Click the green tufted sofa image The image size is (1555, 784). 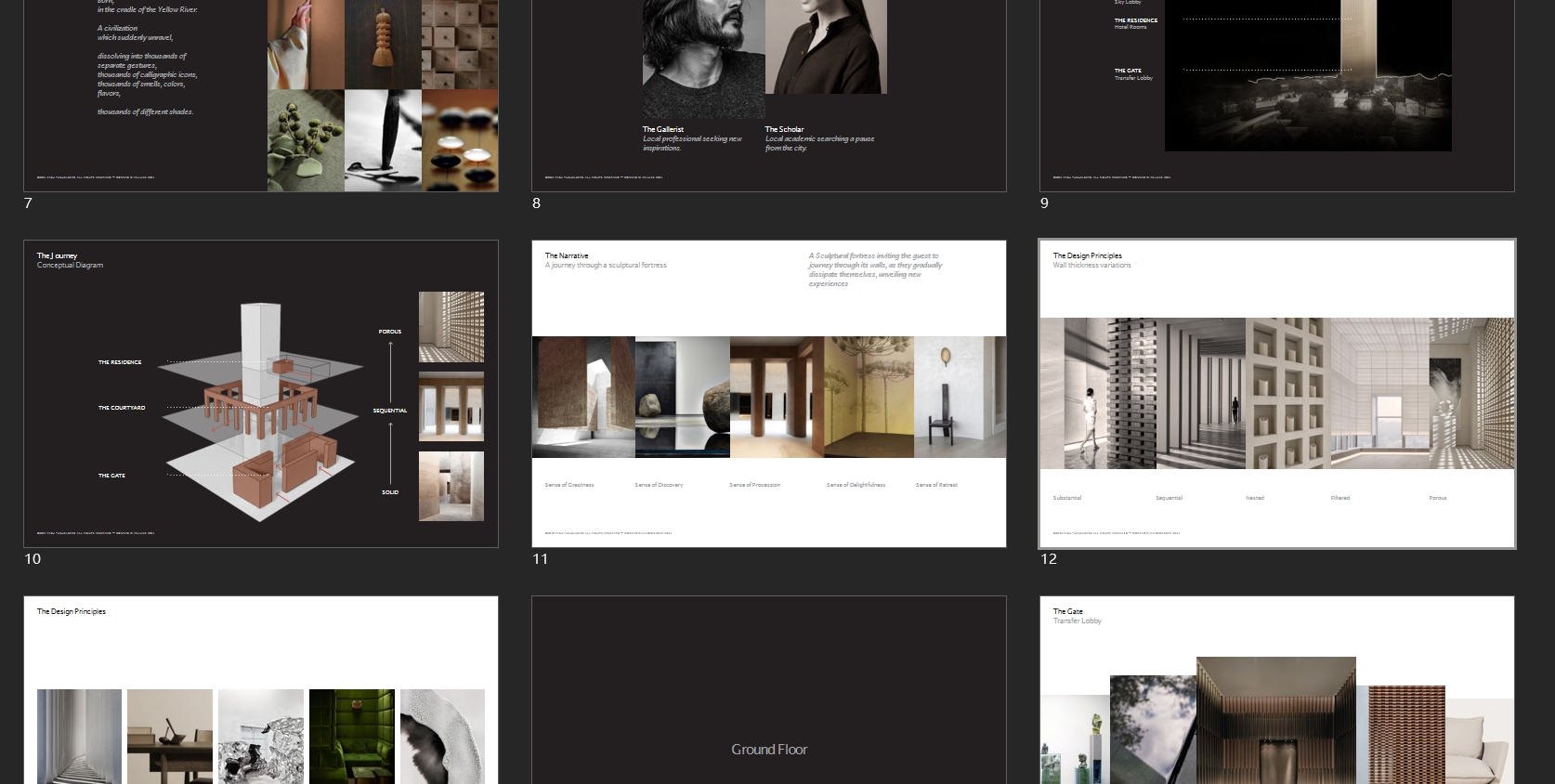352,736
